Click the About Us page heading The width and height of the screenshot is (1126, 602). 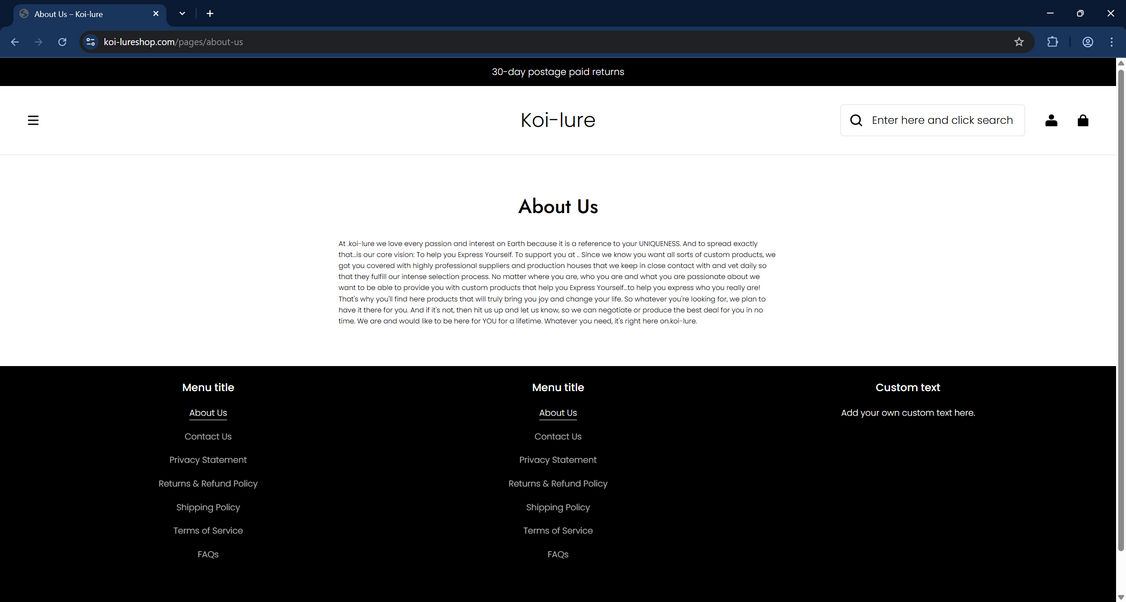[558, 207]
